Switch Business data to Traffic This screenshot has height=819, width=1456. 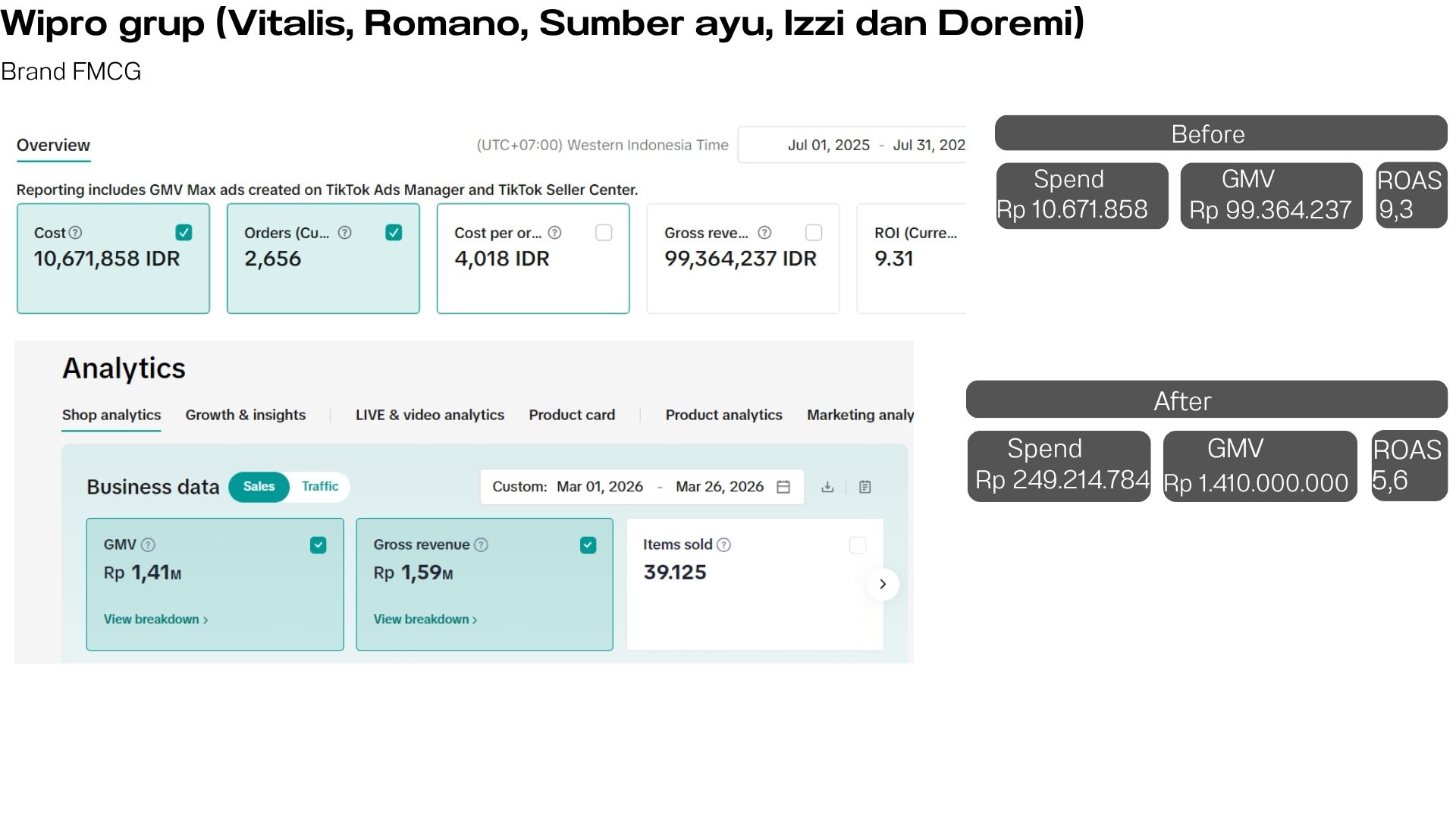coord(320,487)
